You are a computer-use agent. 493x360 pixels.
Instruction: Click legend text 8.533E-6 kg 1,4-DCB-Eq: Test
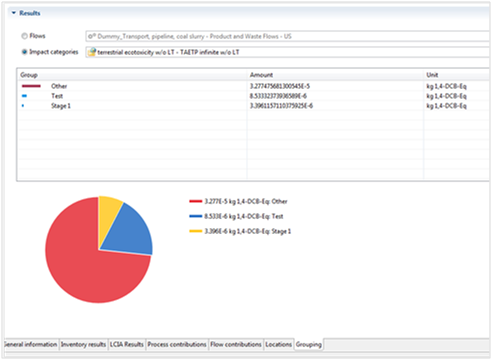[x=244, y=216]
